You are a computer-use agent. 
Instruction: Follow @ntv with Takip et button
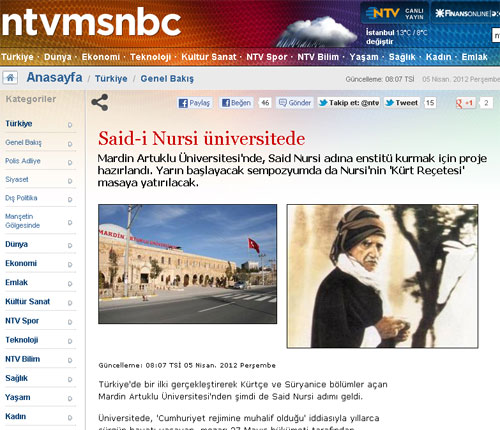point(349,103)
